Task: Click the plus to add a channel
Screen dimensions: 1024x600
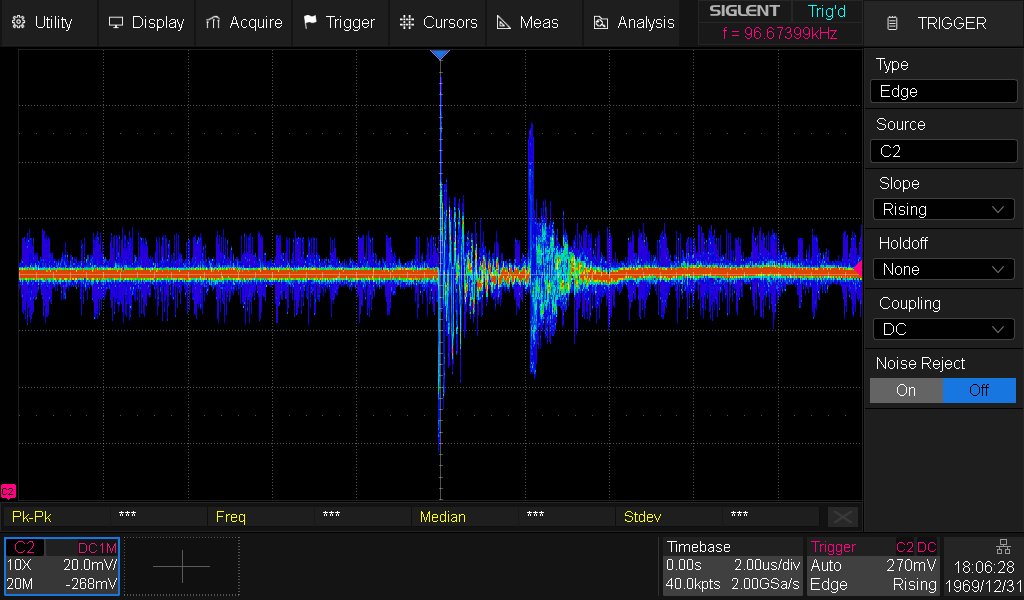Action: [182, 566]
